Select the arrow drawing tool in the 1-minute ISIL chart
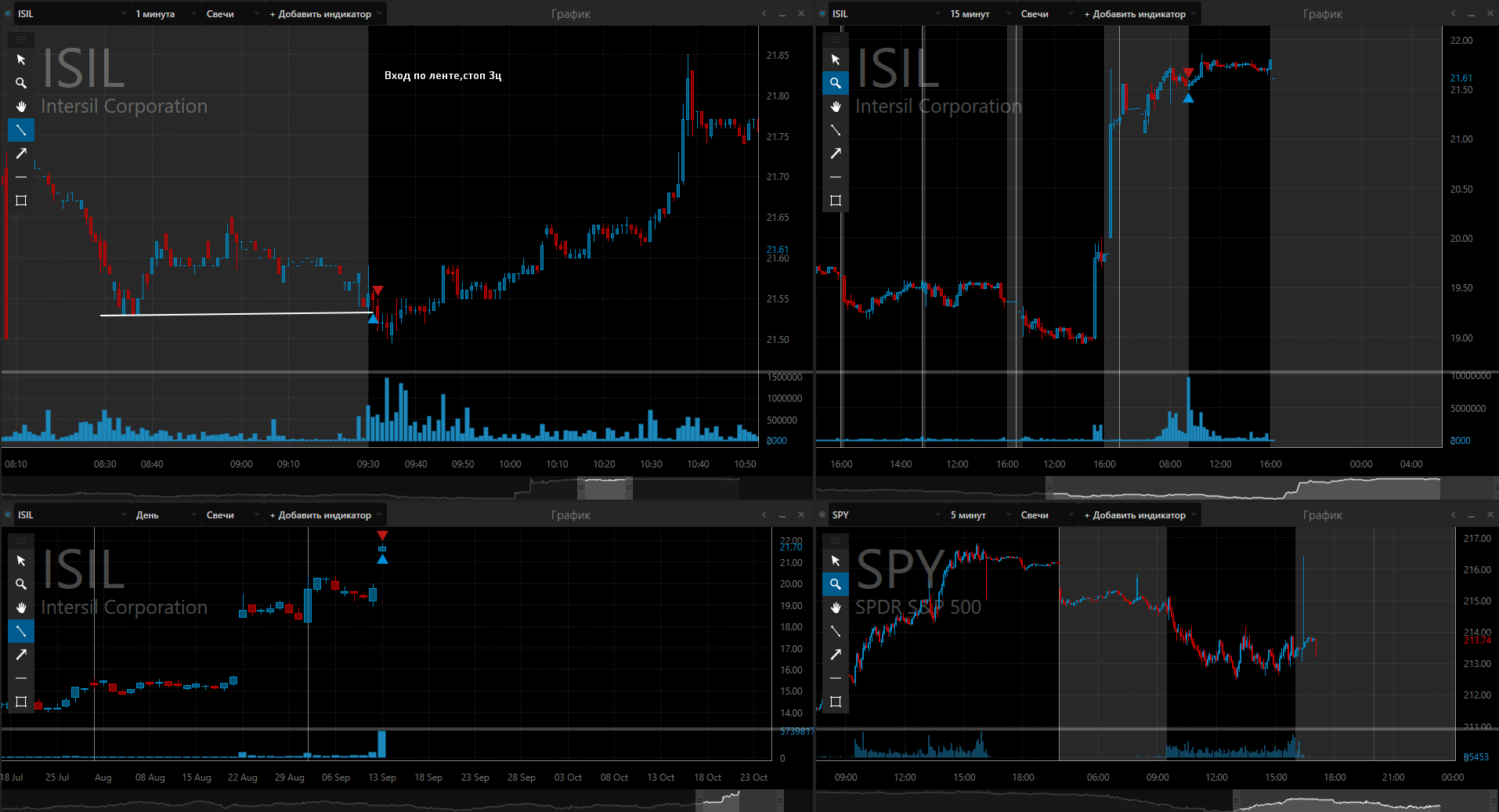 point(21,153)
